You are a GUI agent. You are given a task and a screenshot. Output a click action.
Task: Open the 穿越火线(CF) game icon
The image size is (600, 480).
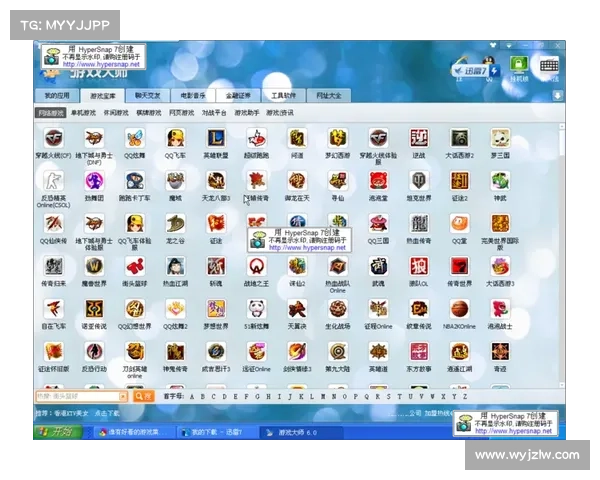[54, 139]
